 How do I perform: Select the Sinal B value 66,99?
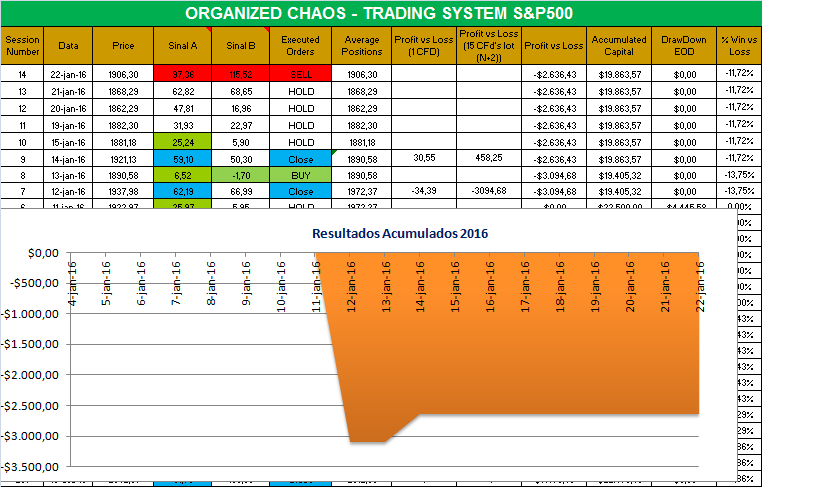pyautogui.click(x=241, y=191)
